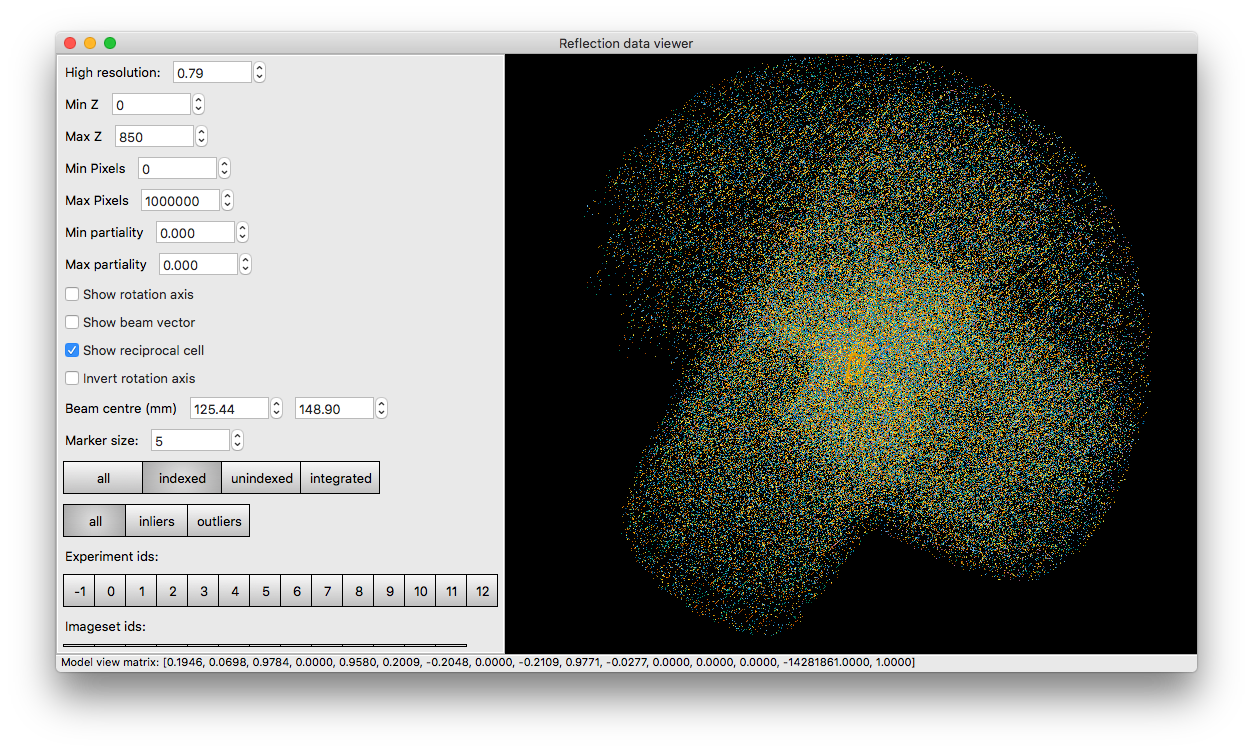
Task: Click the Min Z input field
Action: click(151, 104)
